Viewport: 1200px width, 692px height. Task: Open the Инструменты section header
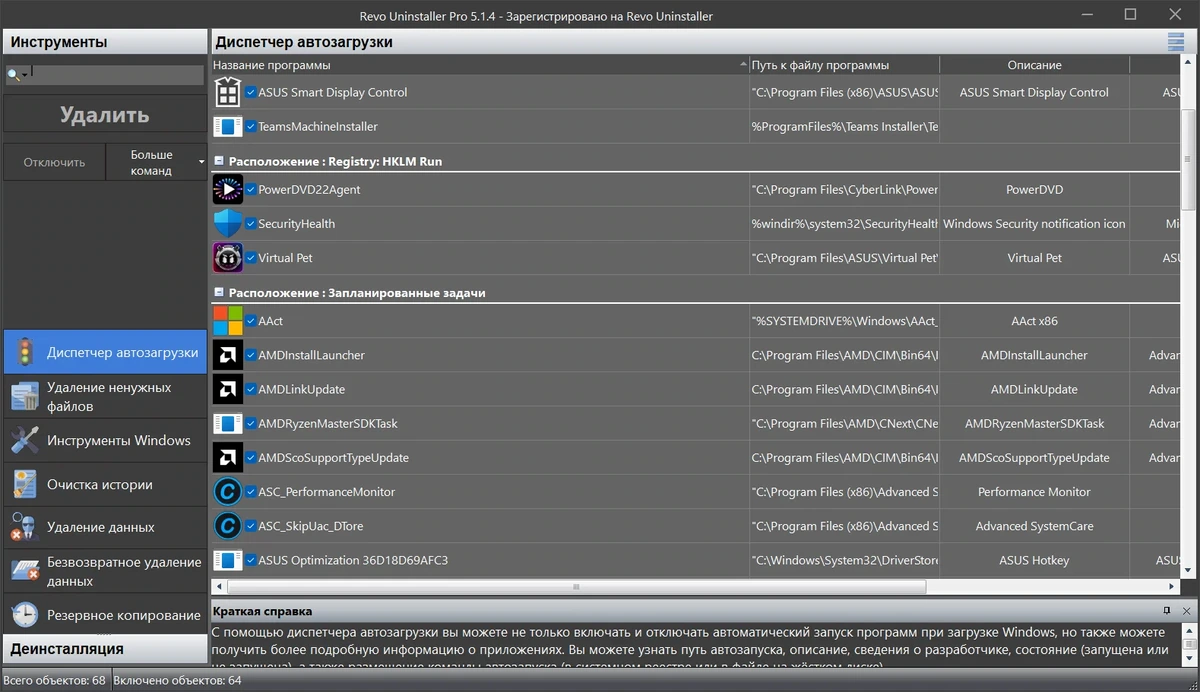pyautogui.click(x=104, y=42)
